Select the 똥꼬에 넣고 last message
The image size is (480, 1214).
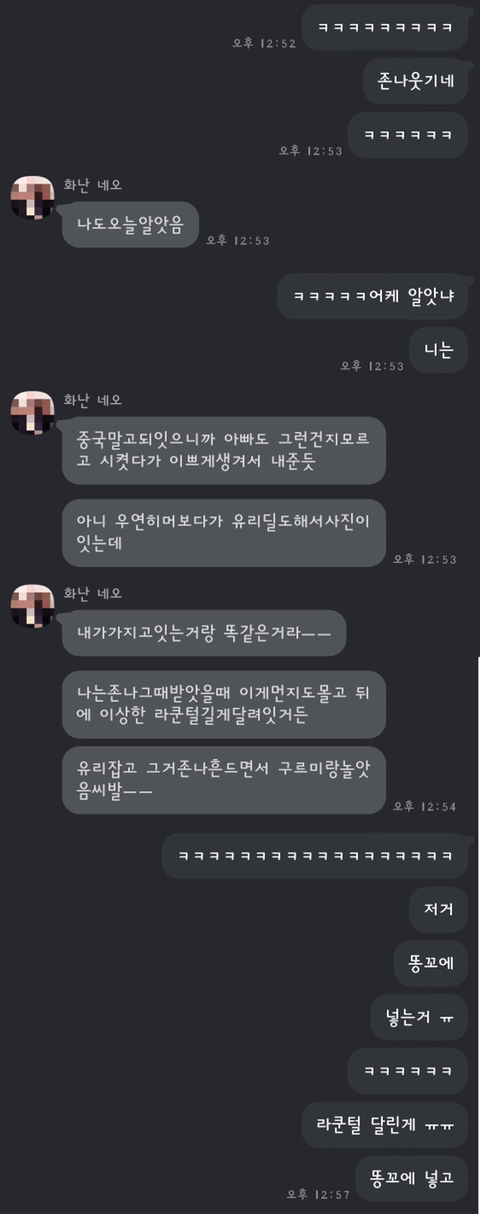coord(412,1178)
